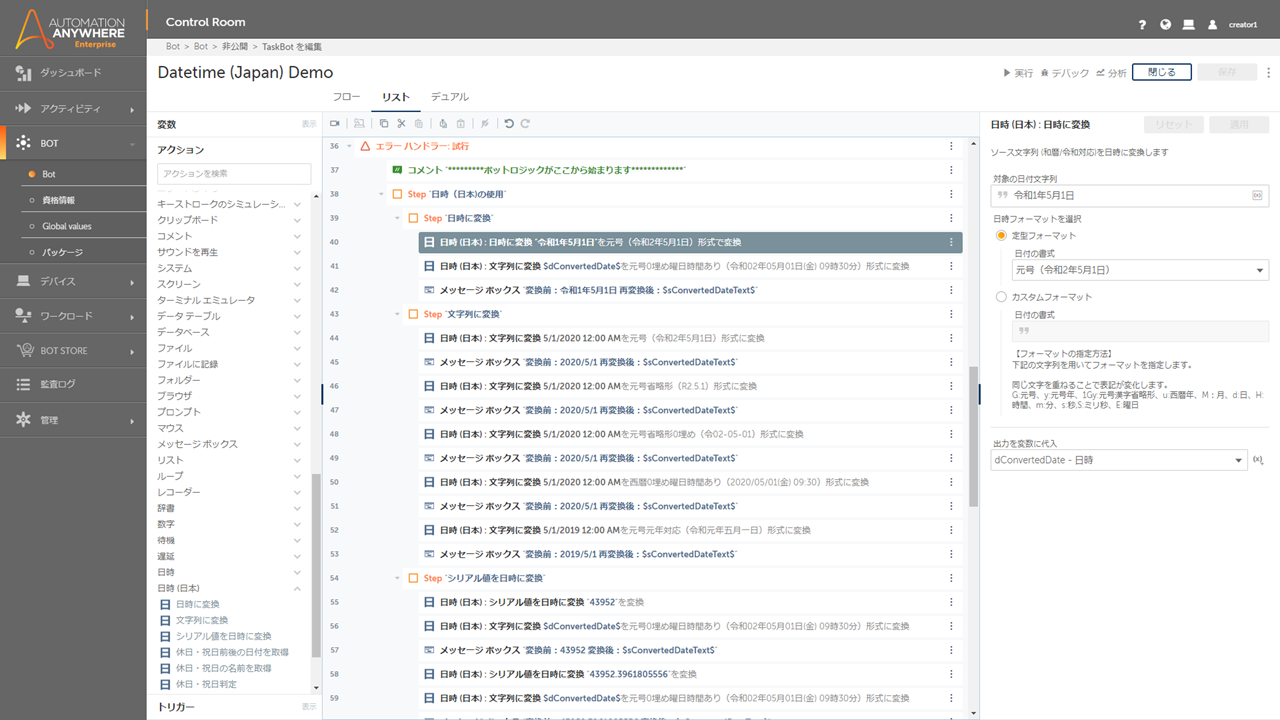Click the task list vertical scrollbar
This screenshot has width=1280, height=720.
click(972, 438)
